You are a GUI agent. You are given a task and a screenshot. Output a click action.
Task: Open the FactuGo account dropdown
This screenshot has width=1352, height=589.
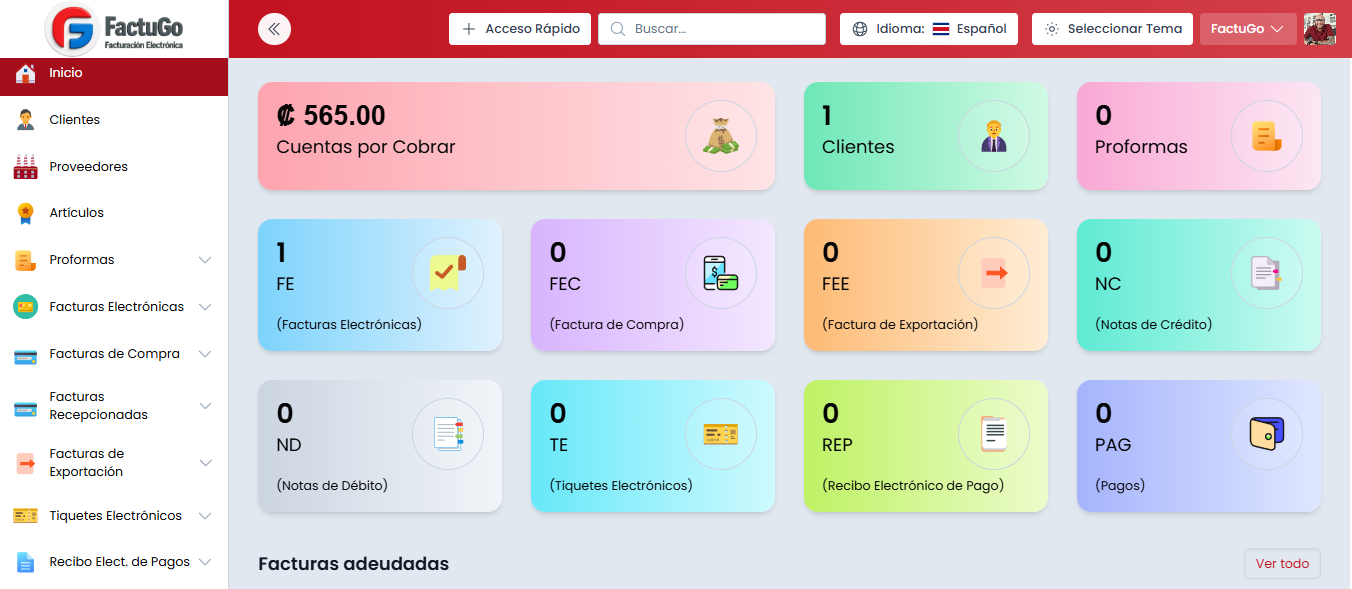pyautogui.click(x=1247, y=29)
